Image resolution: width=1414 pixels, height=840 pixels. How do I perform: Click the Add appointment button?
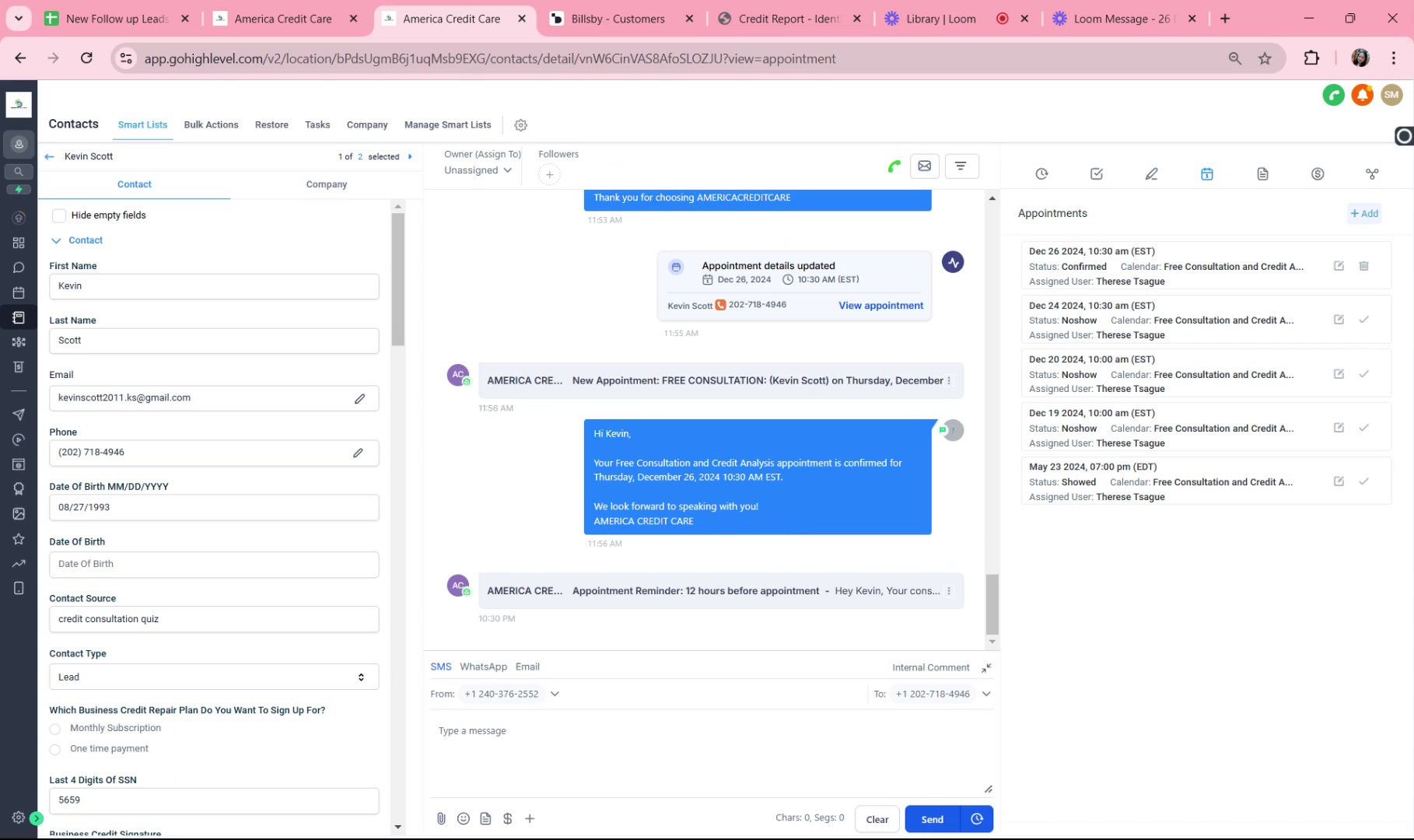[x=1364, y=213]
